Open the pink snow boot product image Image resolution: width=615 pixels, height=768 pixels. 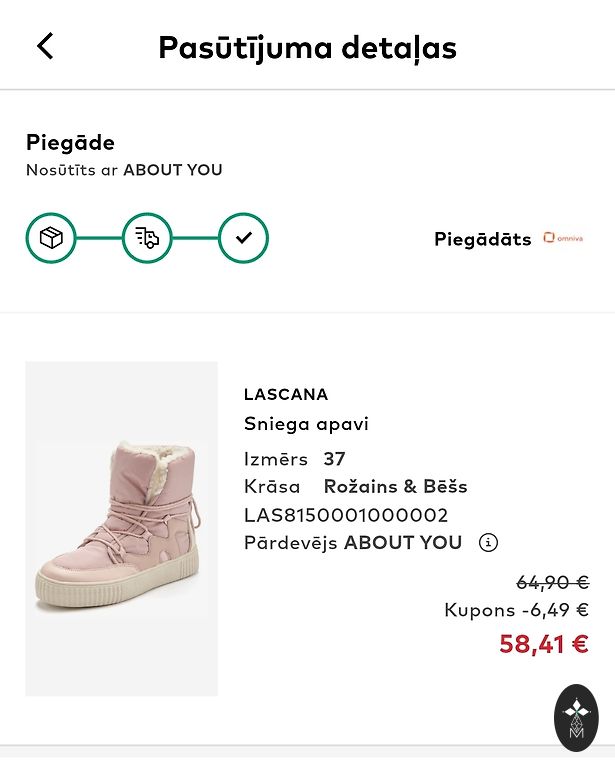122,528
